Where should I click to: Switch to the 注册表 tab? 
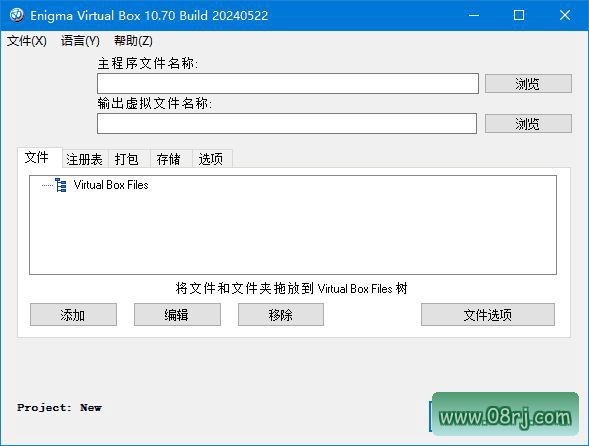[x=85, y=159]
